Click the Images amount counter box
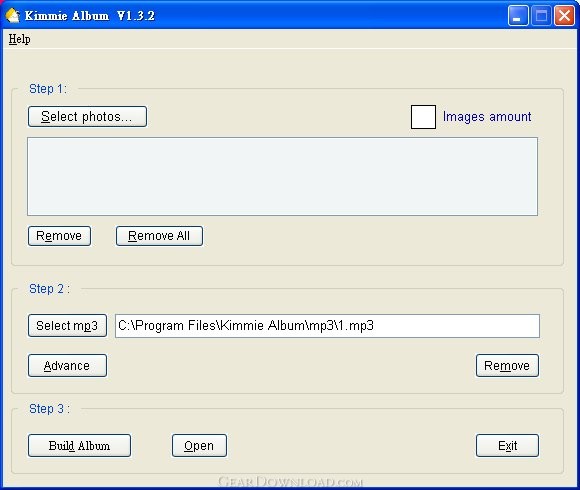This screenshot has height=490, width=580. coord(423,117)
